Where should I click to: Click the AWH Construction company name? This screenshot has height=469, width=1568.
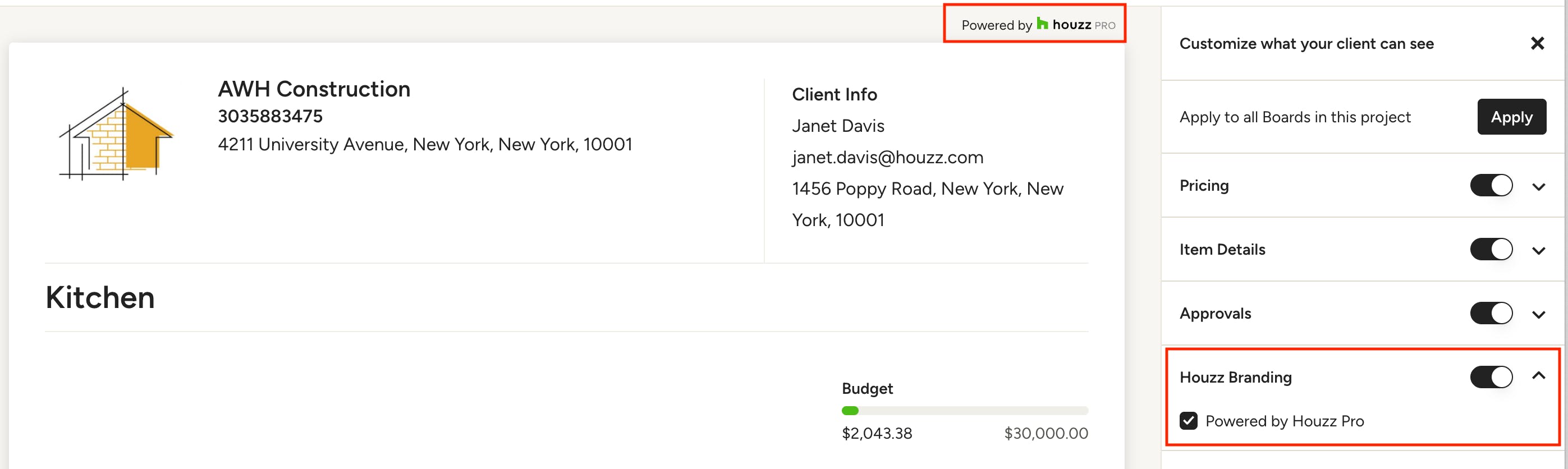pyautogui.click(x=314, y=89)
